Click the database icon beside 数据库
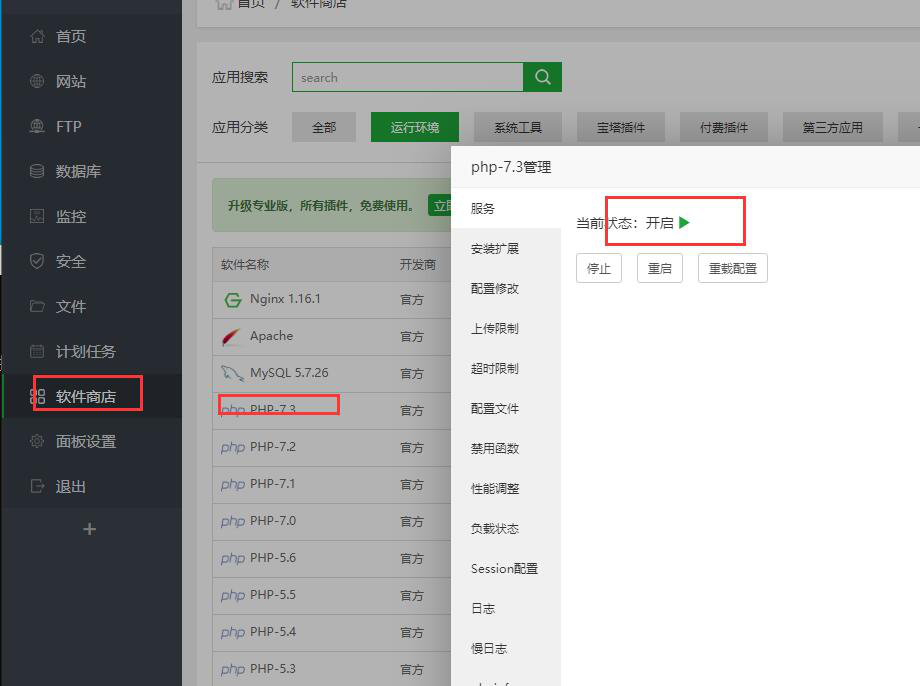This screenshot has height=686, width=920. click(37, 171)
